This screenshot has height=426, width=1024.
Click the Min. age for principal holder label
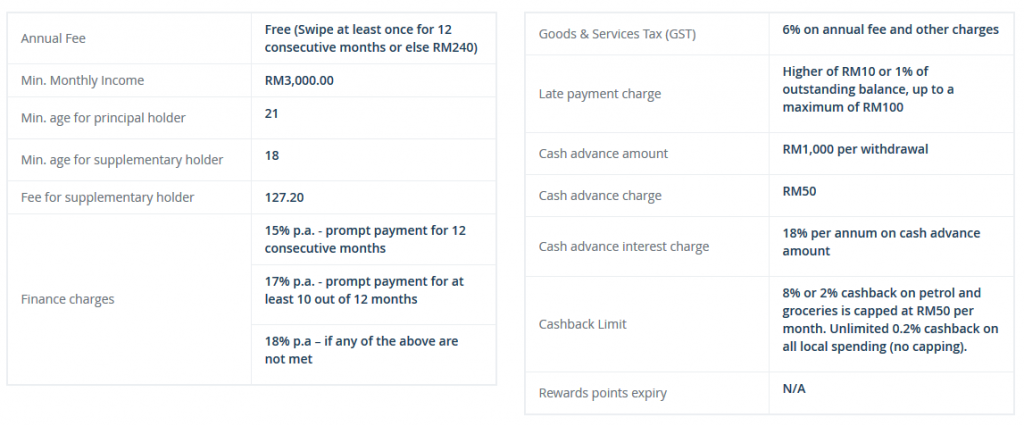[103, 118]
